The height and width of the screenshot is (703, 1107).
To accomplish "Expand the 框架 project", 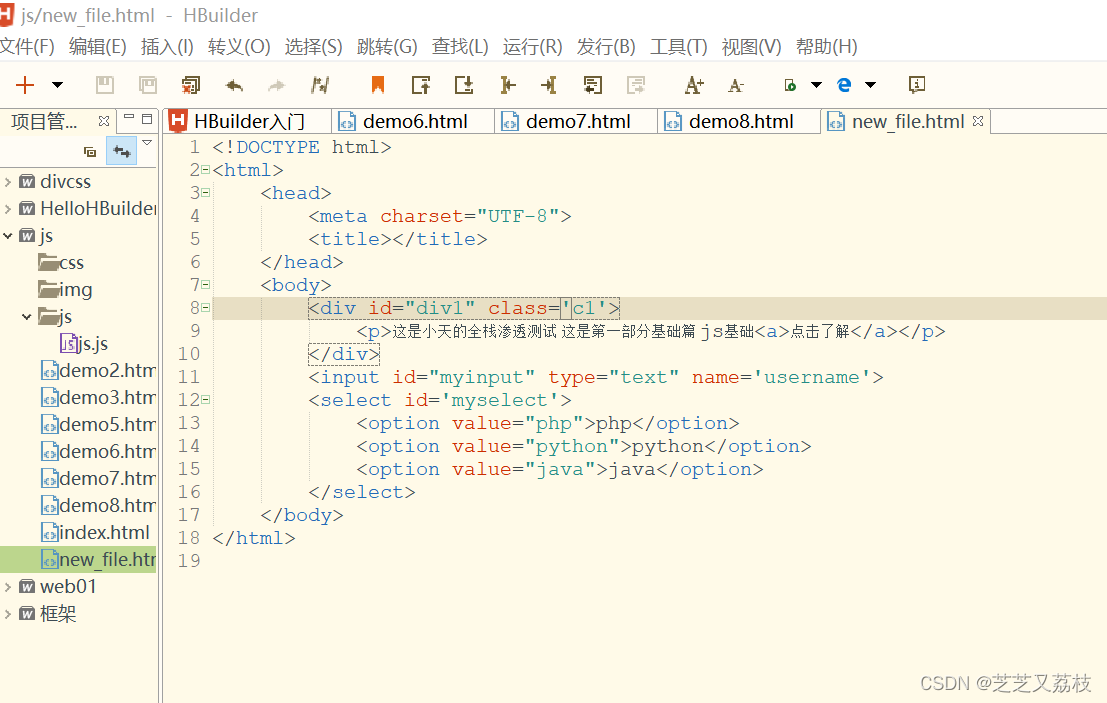I will click(8, 614).
